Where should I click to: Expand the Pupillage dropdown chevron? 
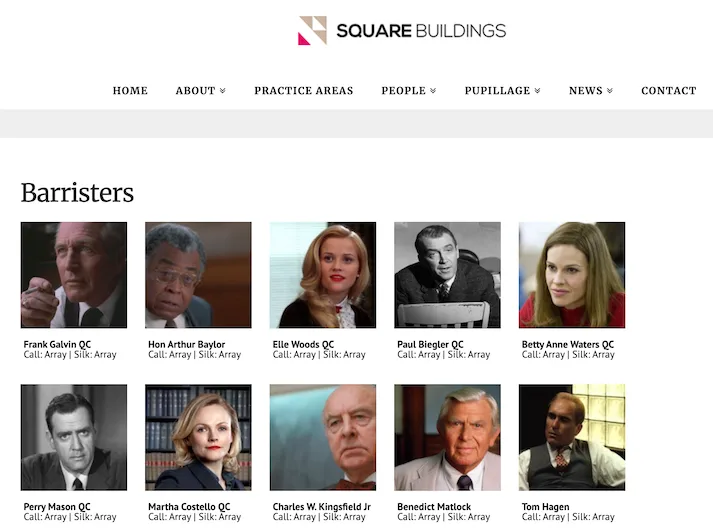537,91
